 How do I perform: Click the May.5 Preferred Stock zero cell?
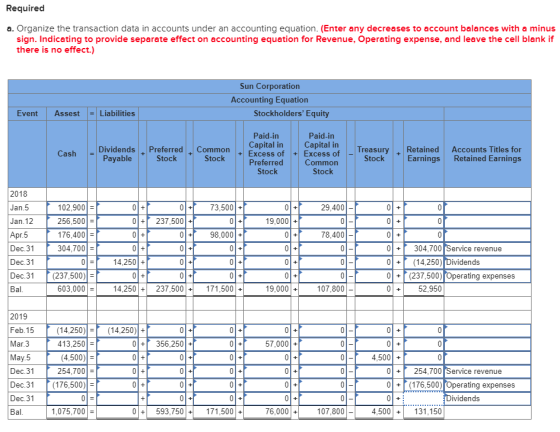(166, 357)
